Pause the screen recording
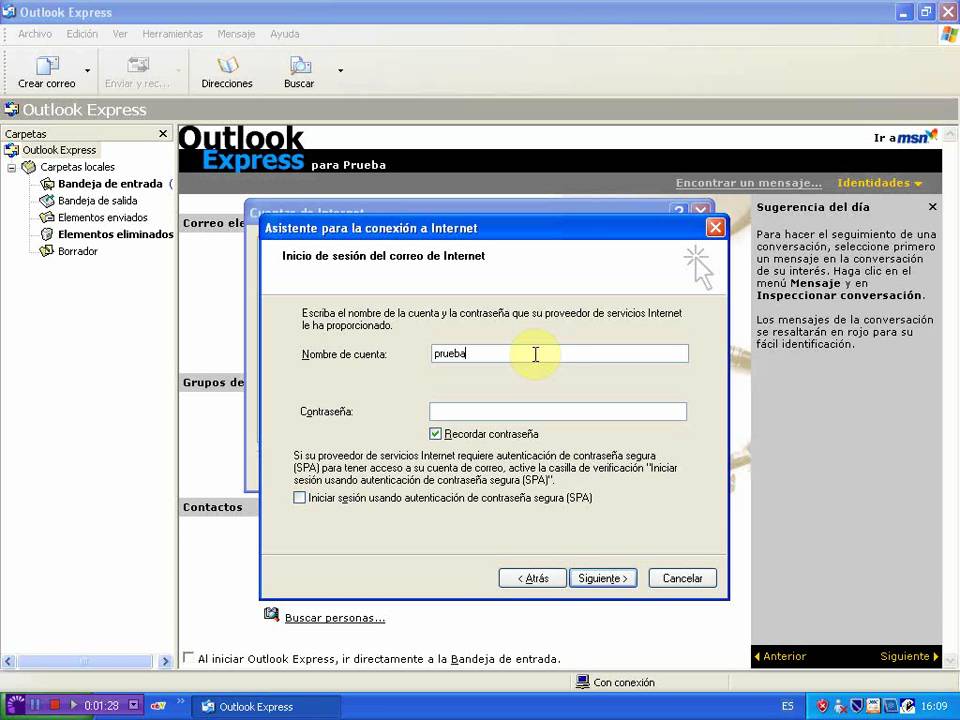The width and height of the screenshot is (960, 720). [35, 705]
